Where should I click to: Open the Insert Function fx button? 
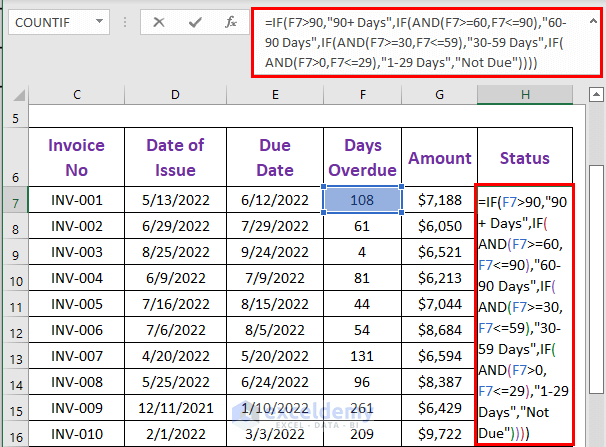[230, 21]
